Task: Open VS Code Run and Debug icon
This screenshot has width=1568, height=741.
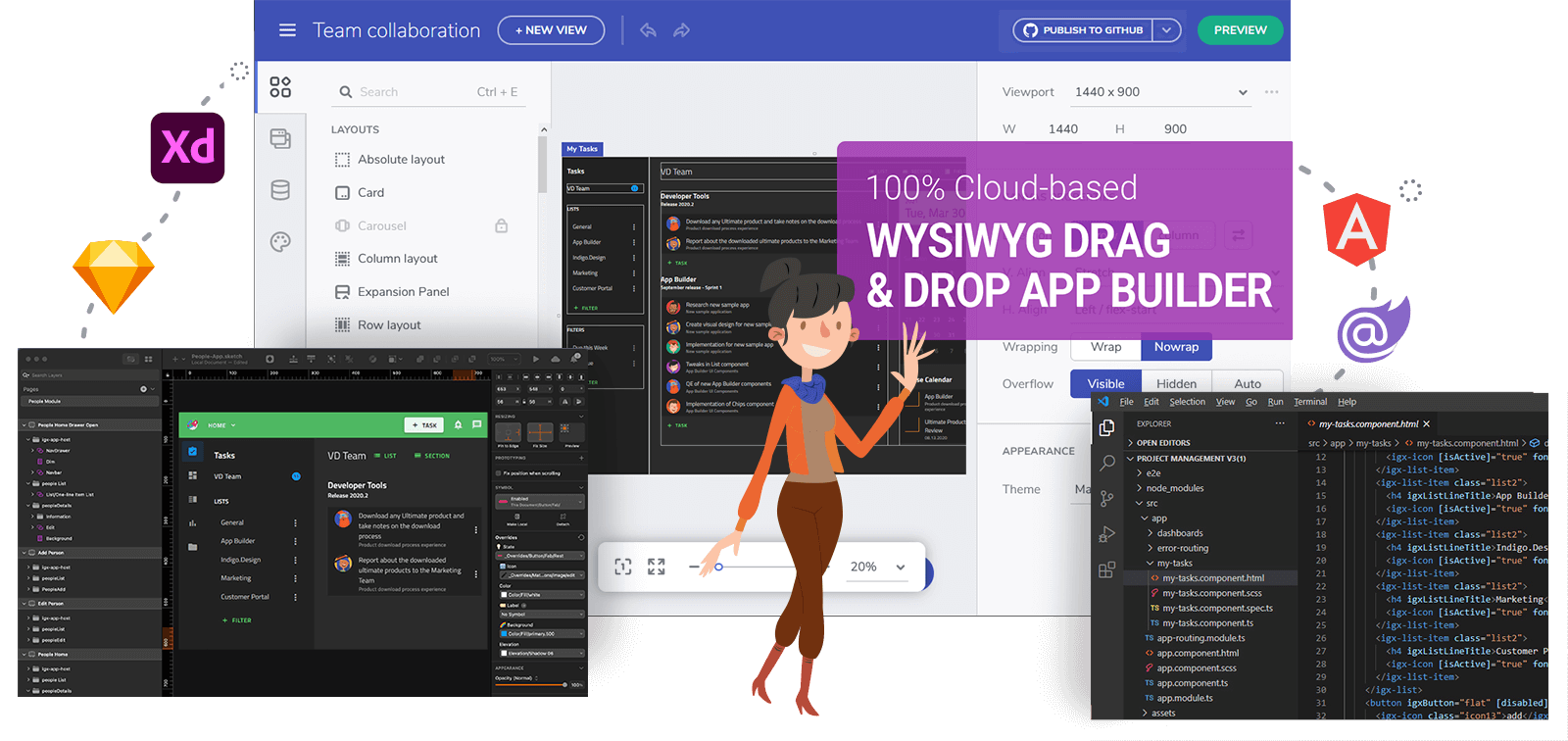Action: click(x=1106, y=534)
